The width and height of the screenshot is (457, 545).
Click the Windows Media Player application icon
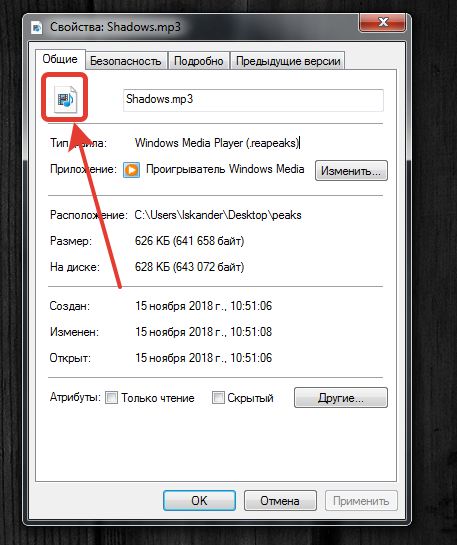pos(131,170)
